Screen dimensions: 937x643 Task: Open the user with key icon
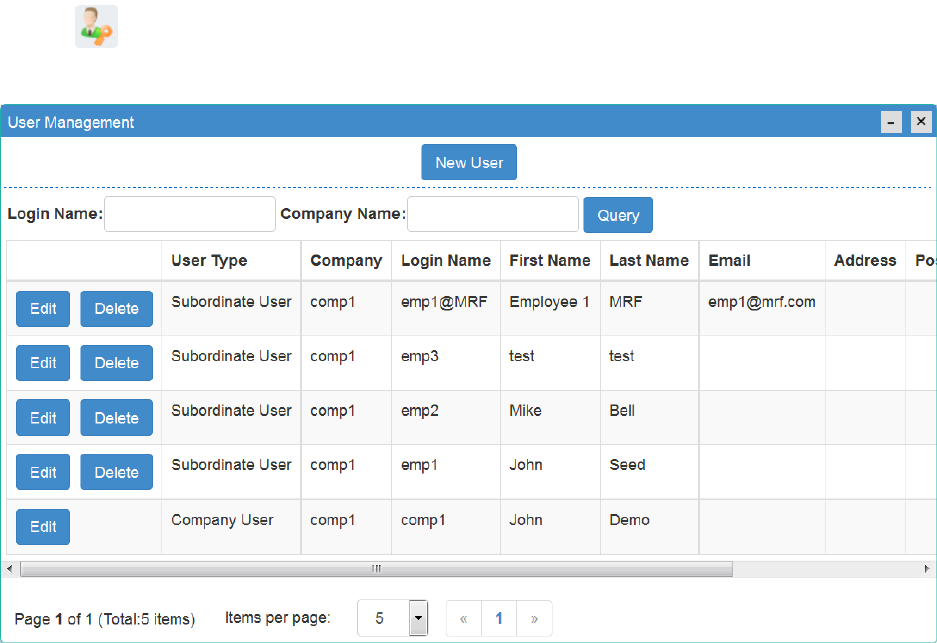coord(96,26)
